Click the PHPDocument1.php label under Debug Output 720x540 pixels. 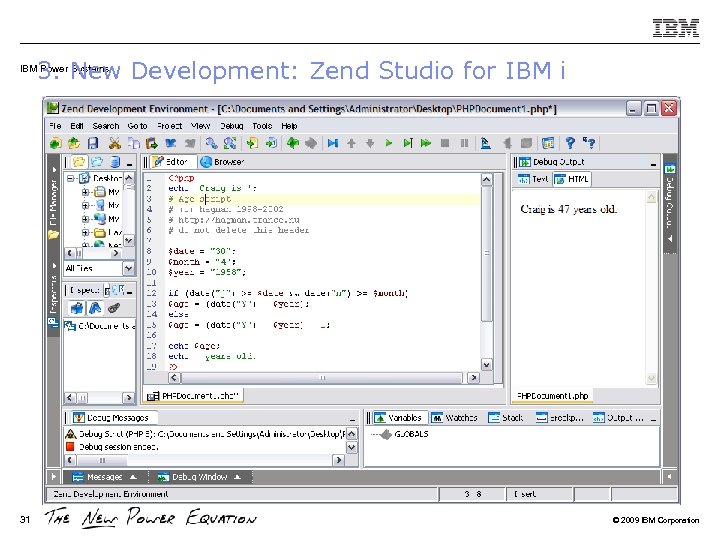(553, 396)
